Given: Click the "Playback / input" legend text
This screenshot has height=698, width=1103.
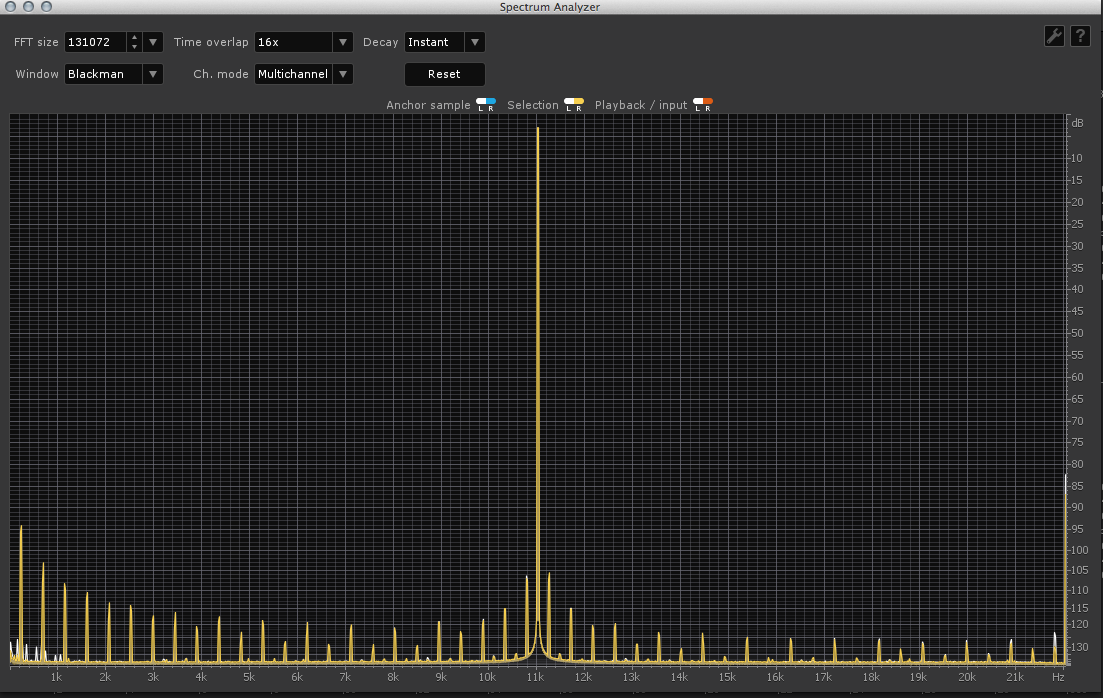Looking at the screenshot, I should coord(641,105).
